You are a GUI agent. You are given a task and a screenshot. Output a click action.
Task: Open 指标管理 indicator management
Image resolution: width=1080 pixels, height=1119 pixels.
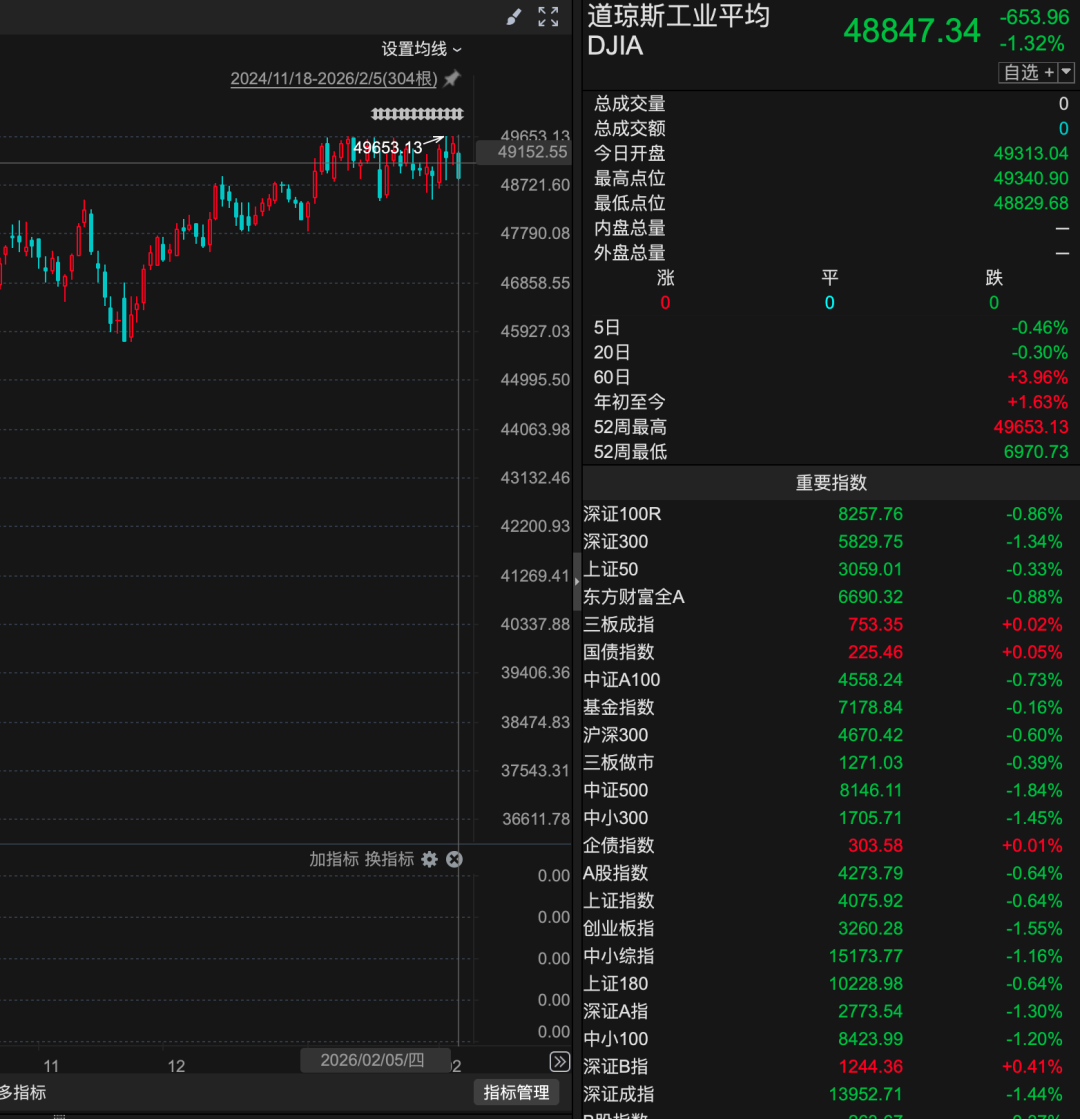[516, 1093]
